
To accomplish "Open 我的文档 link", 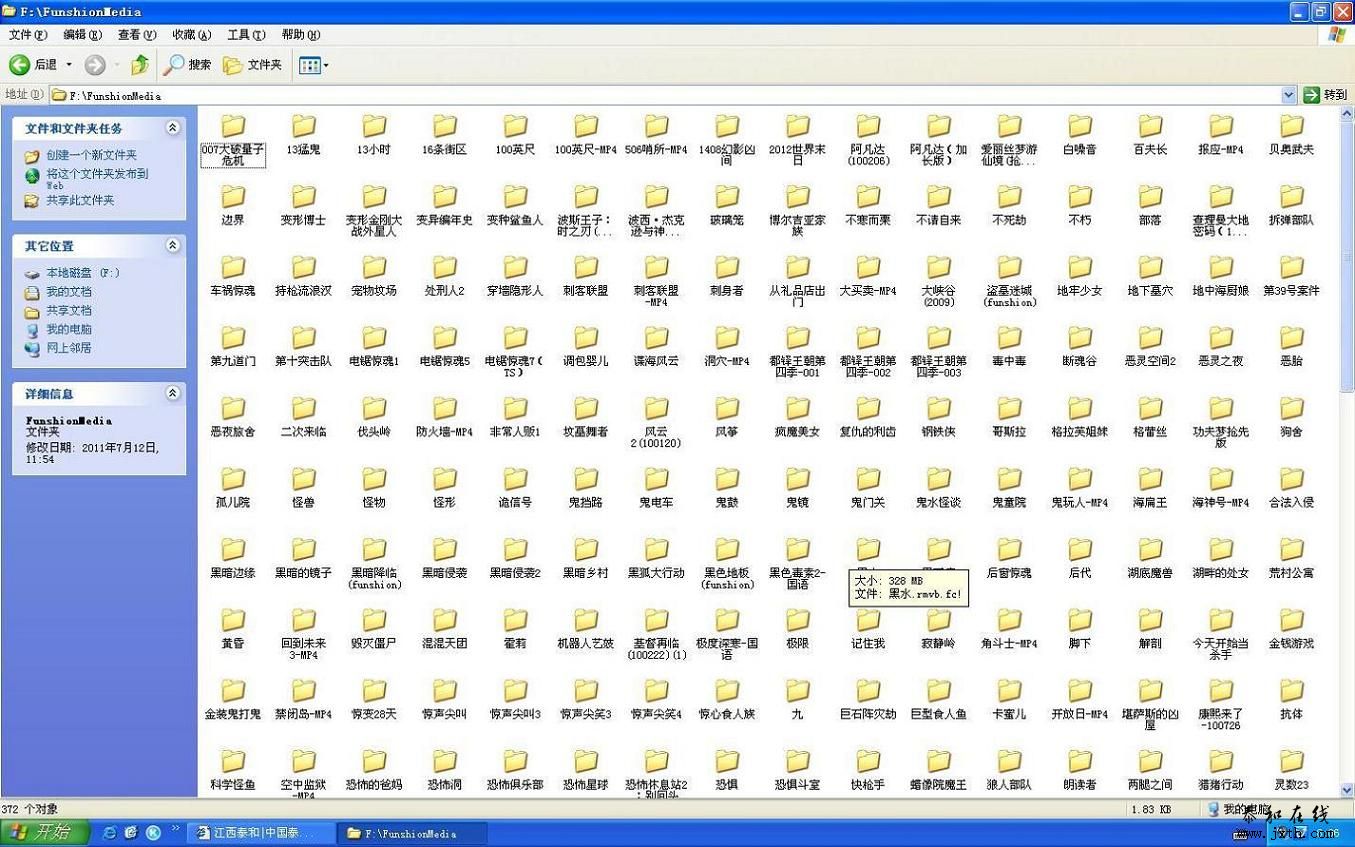I will click(x=68, y=292).
